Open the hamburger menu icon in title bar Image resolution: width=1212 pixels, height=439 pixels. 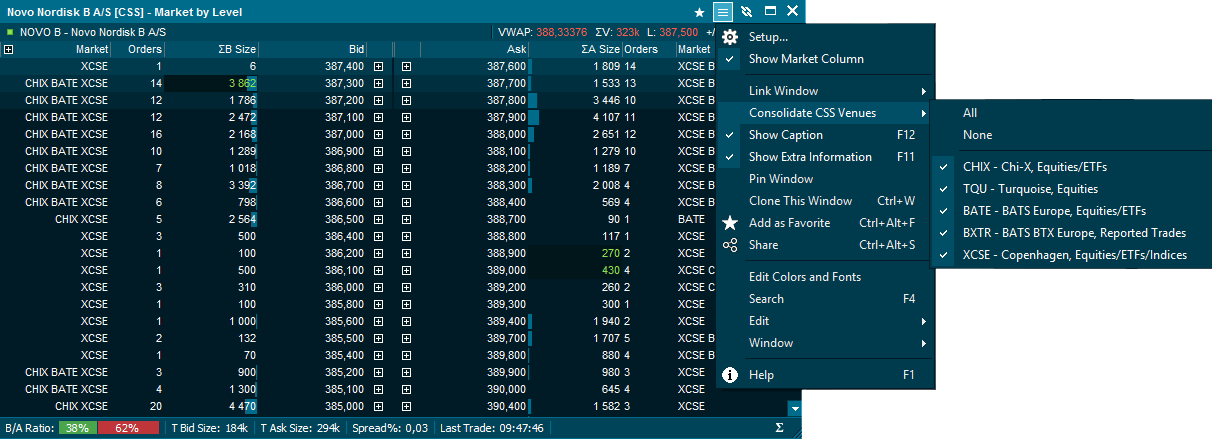723,11
